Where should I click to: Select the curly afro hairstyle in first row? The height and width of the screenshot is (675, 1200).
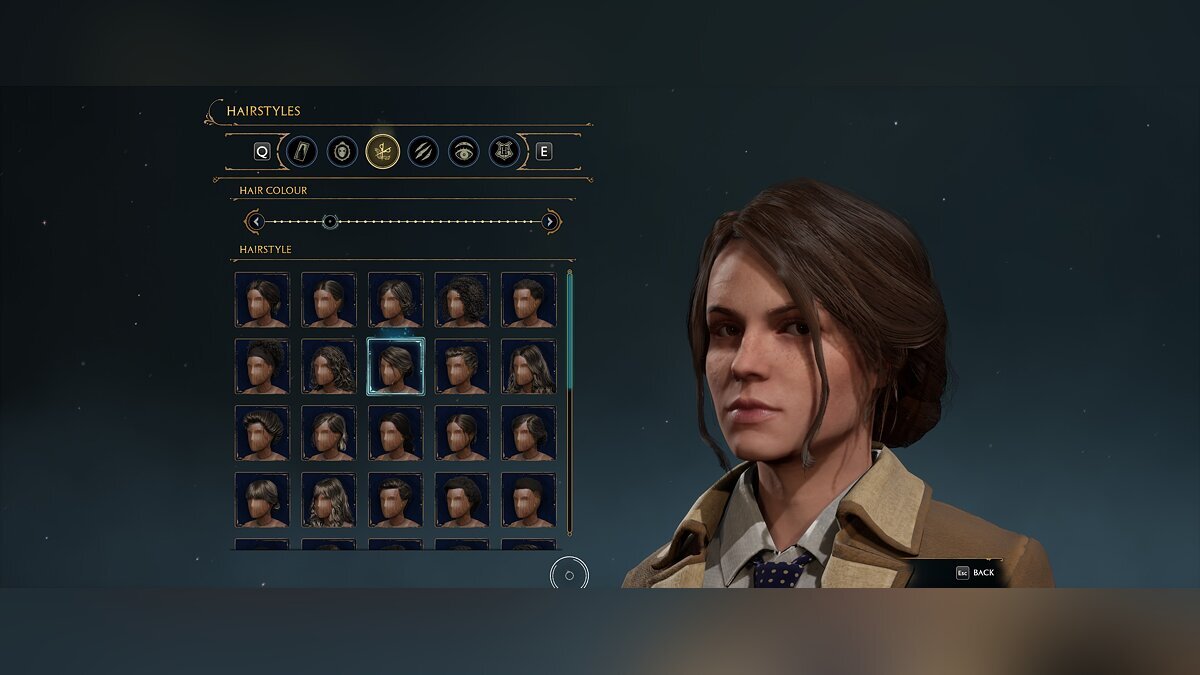point(462,299)
